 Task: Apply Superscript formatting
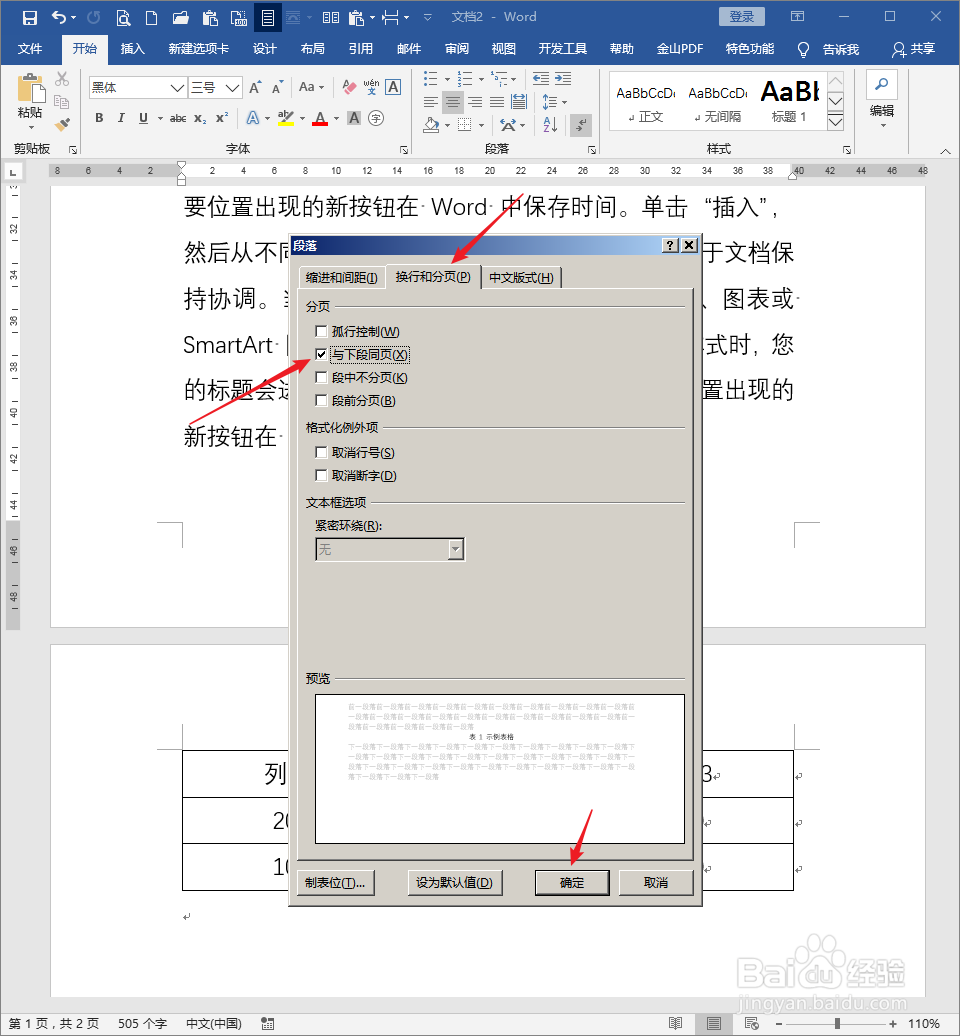(x=223, y=118)
